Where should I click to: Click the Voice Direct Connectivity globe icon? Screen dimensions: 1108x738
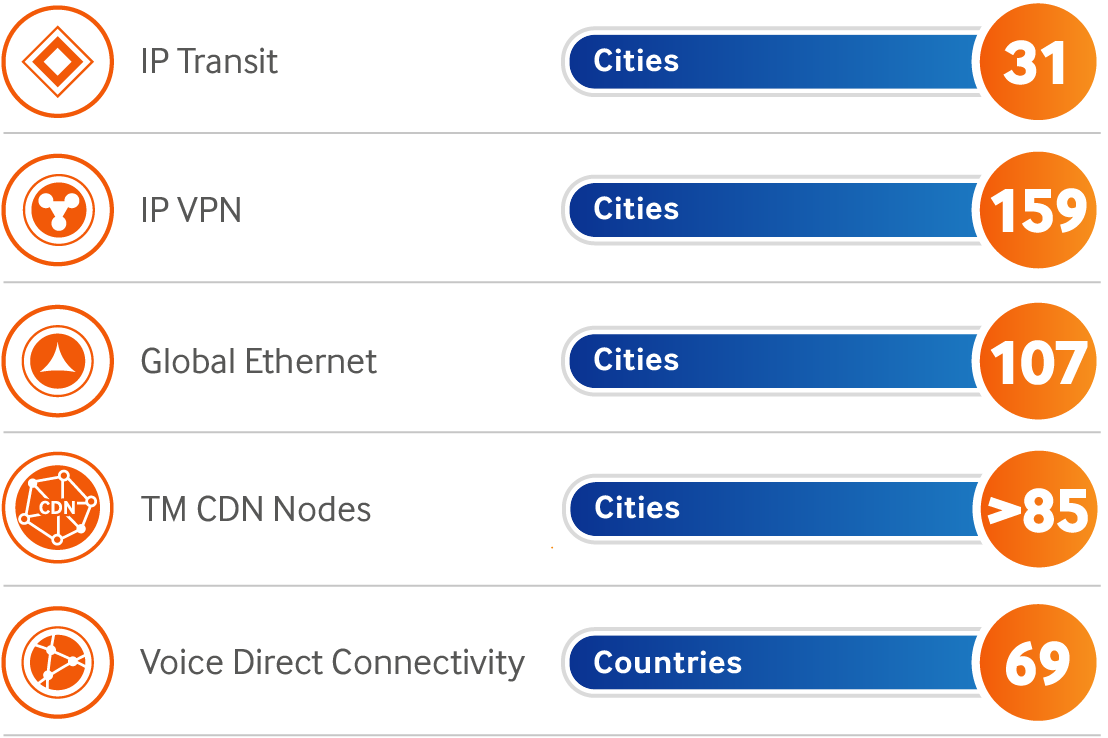pyautogui.click(x=57, y=661)
